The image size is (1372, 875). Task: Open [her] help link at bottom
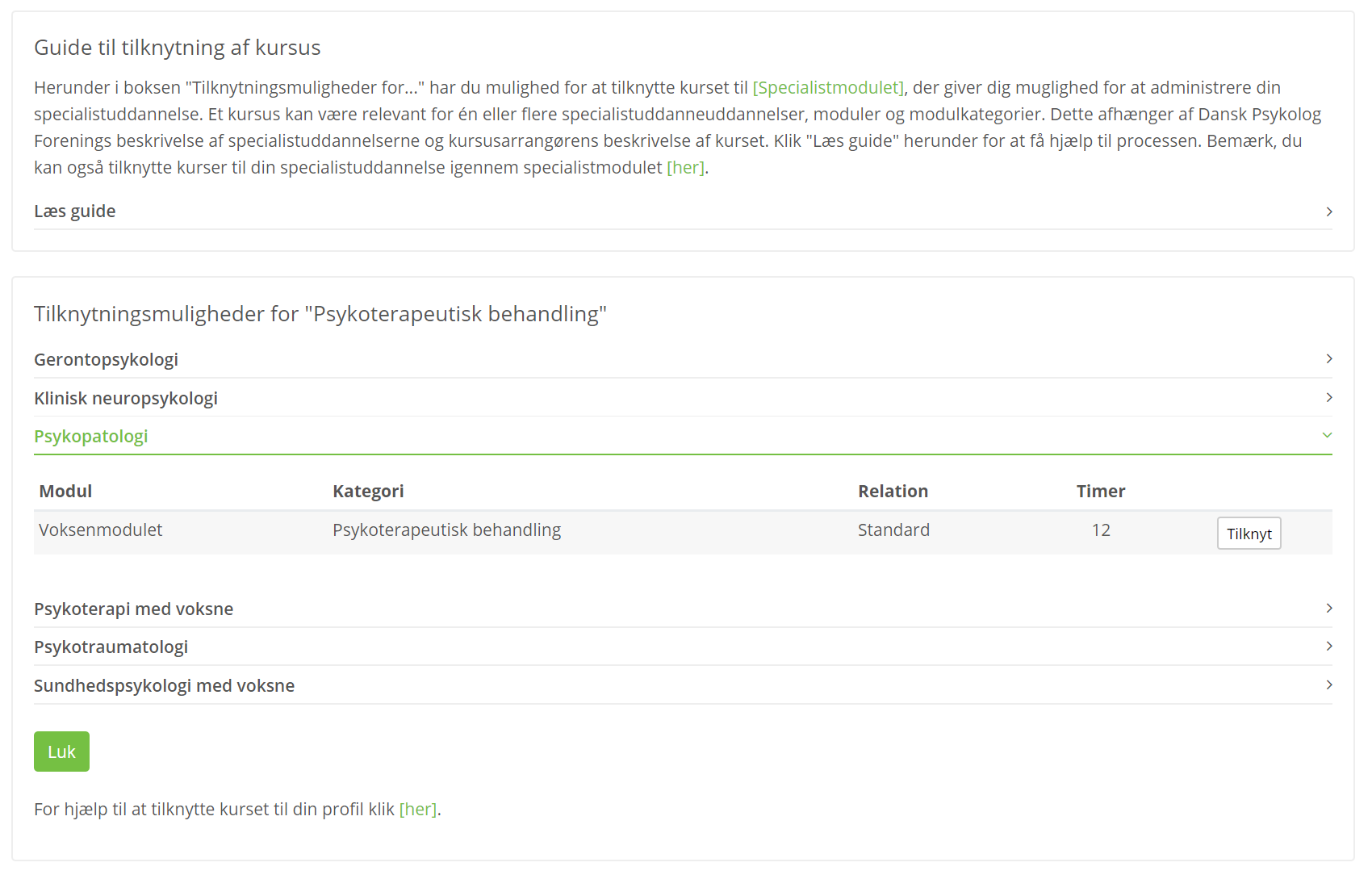tap(418, 809)
